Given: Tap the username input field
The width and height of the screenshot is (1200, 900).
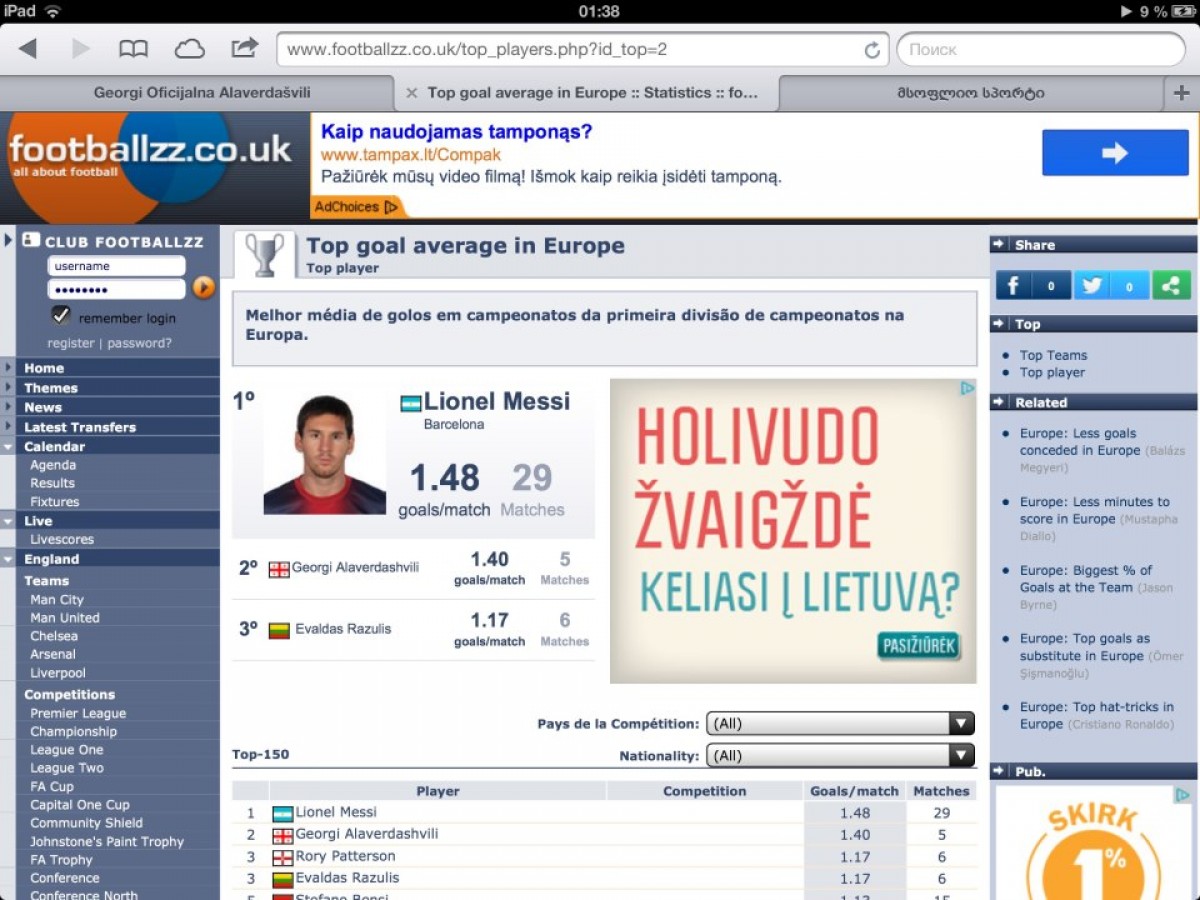Looking at the screenshot, I should coord(116,266).
